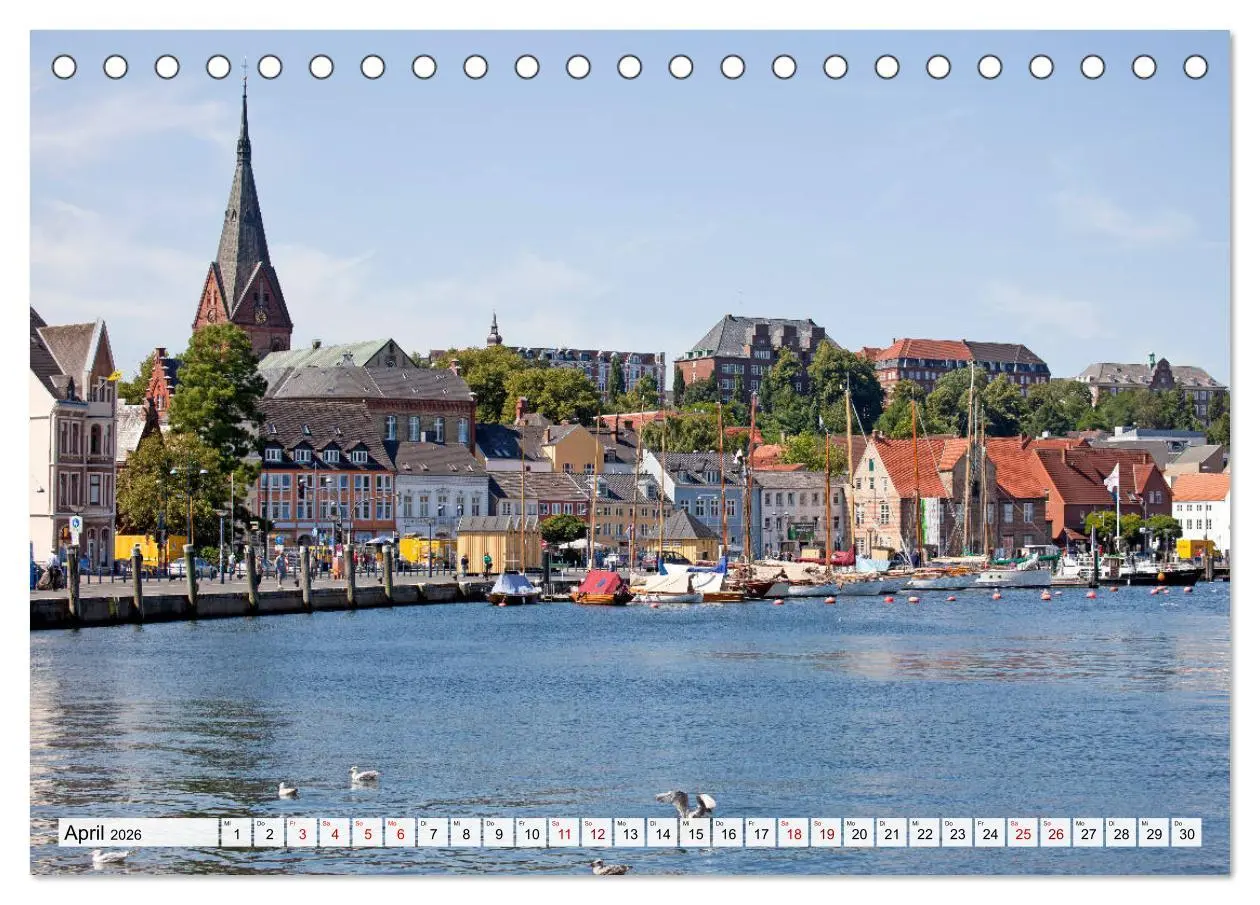Pick the red day 3 cell
This screenshot has width=1260, height=905.
pyautogui.click(x=302, y=833)
